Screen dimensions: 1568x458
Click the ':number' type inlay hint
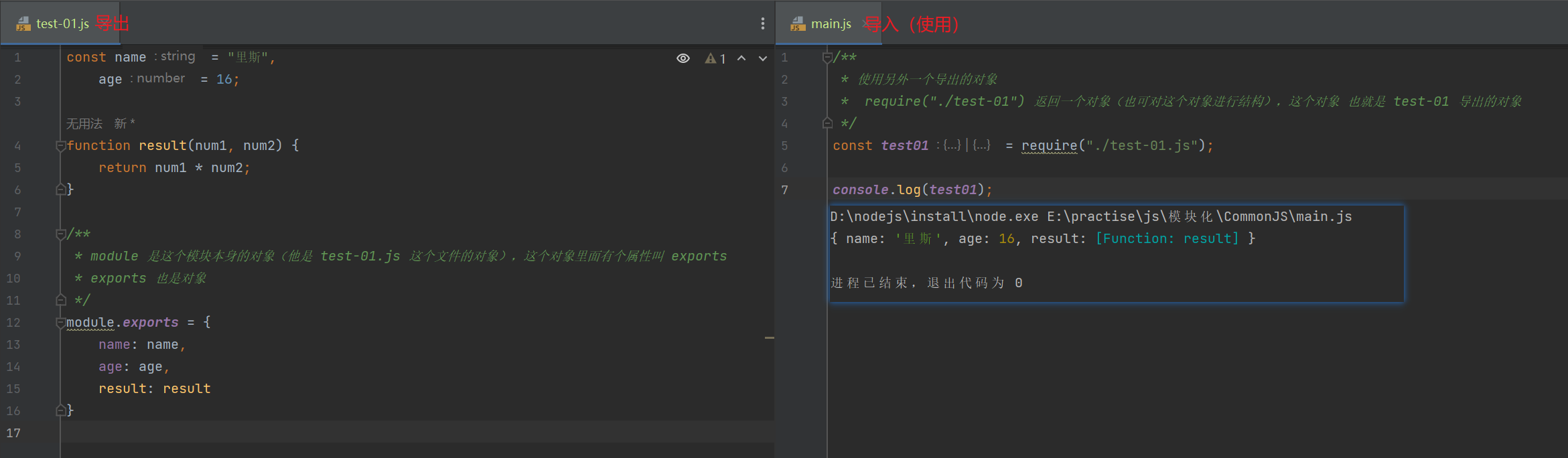[x=157, y=78]
